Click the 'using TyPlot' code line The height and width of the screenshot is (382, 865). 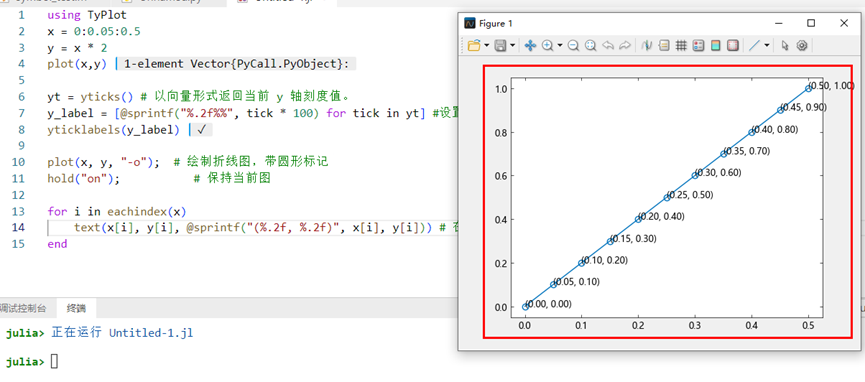[x=87, y=15]
